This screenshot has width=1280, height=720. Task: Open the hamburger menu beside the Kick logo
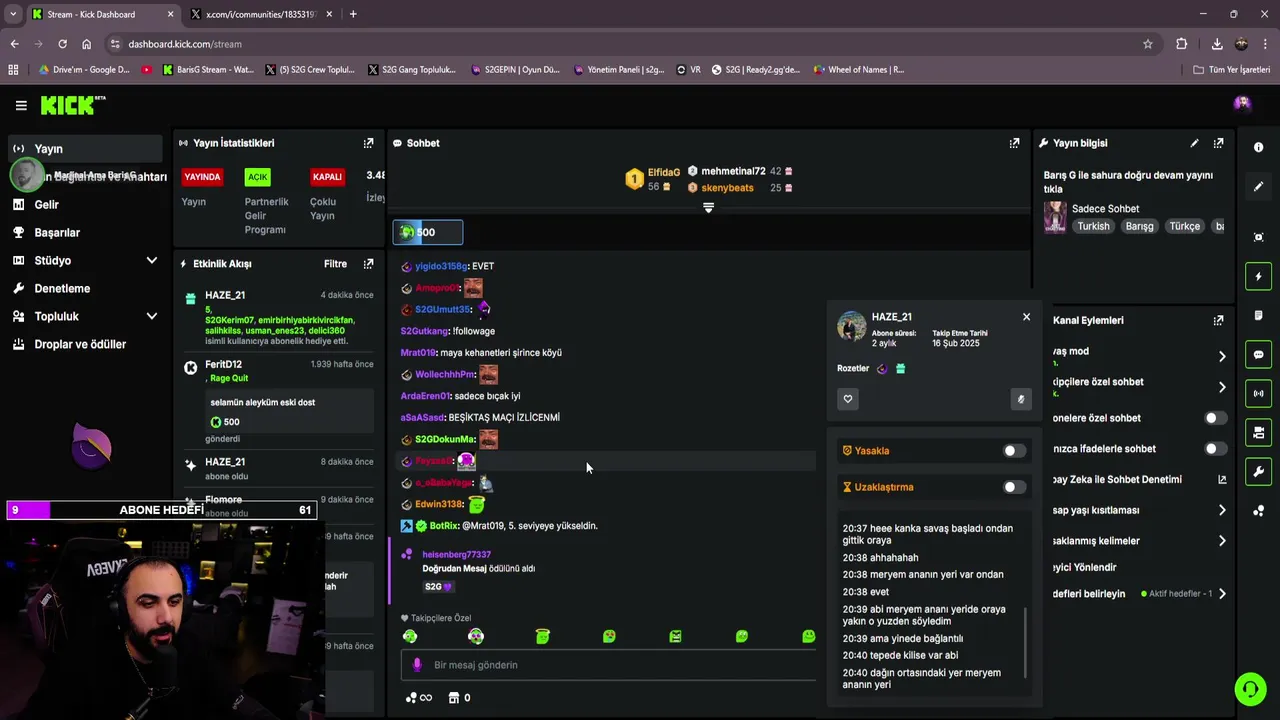point(21,105)
